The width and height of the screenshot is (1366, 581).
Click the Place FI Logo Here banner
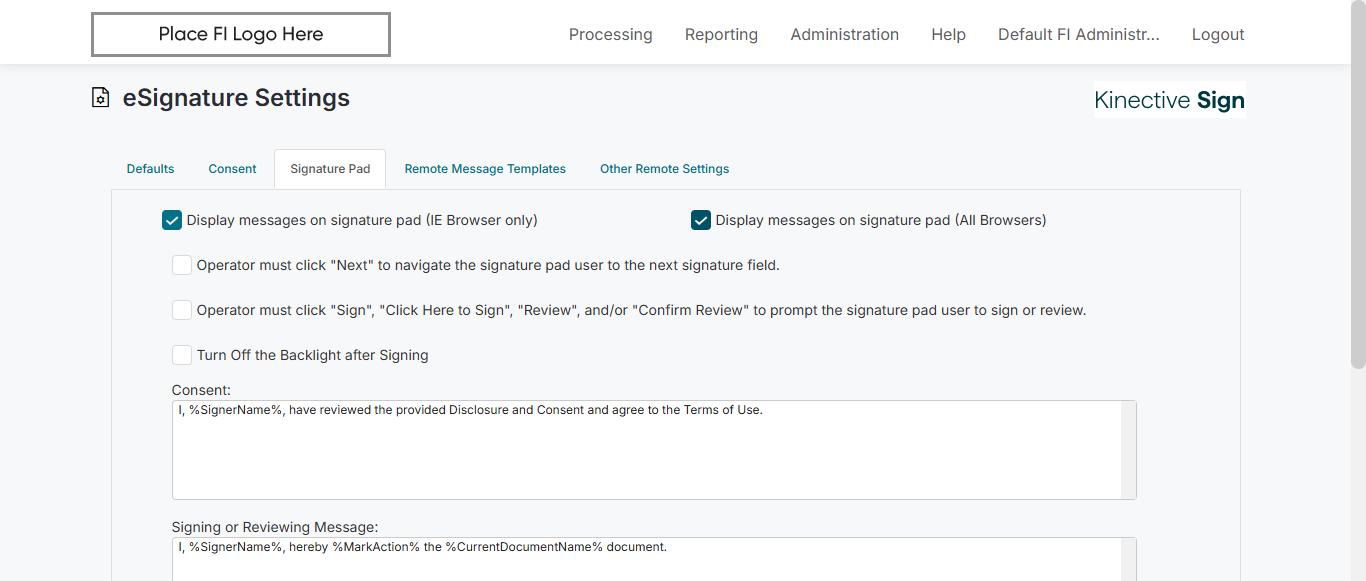click(x=241, y=35)
